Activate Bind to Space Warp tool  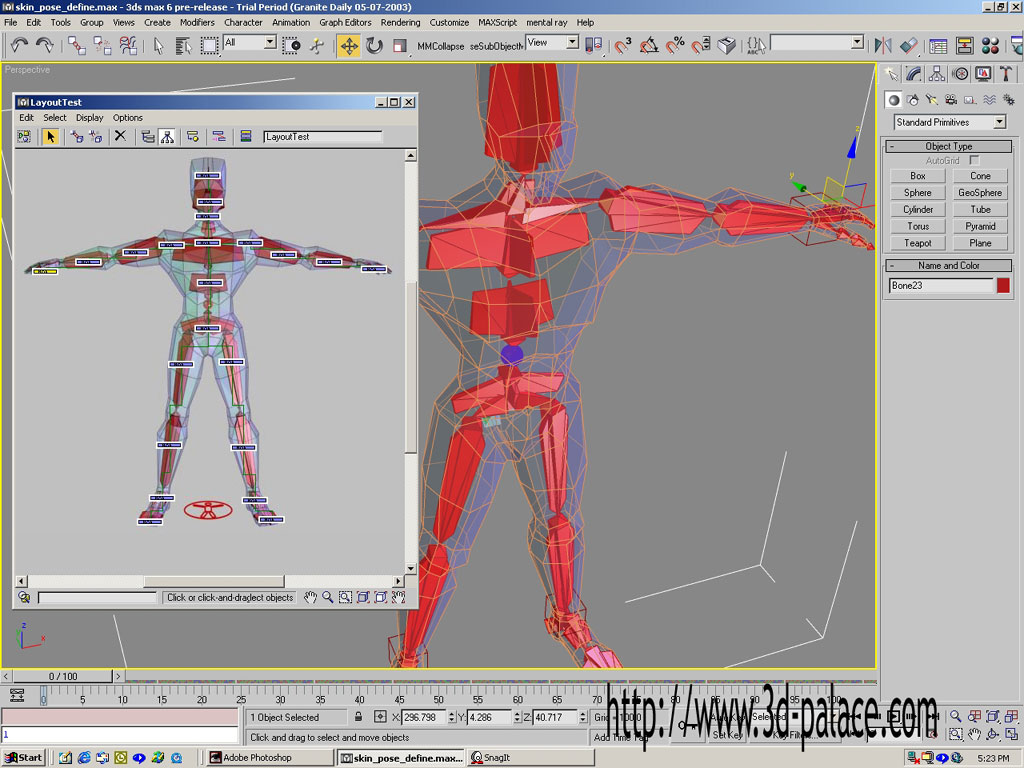128,45
